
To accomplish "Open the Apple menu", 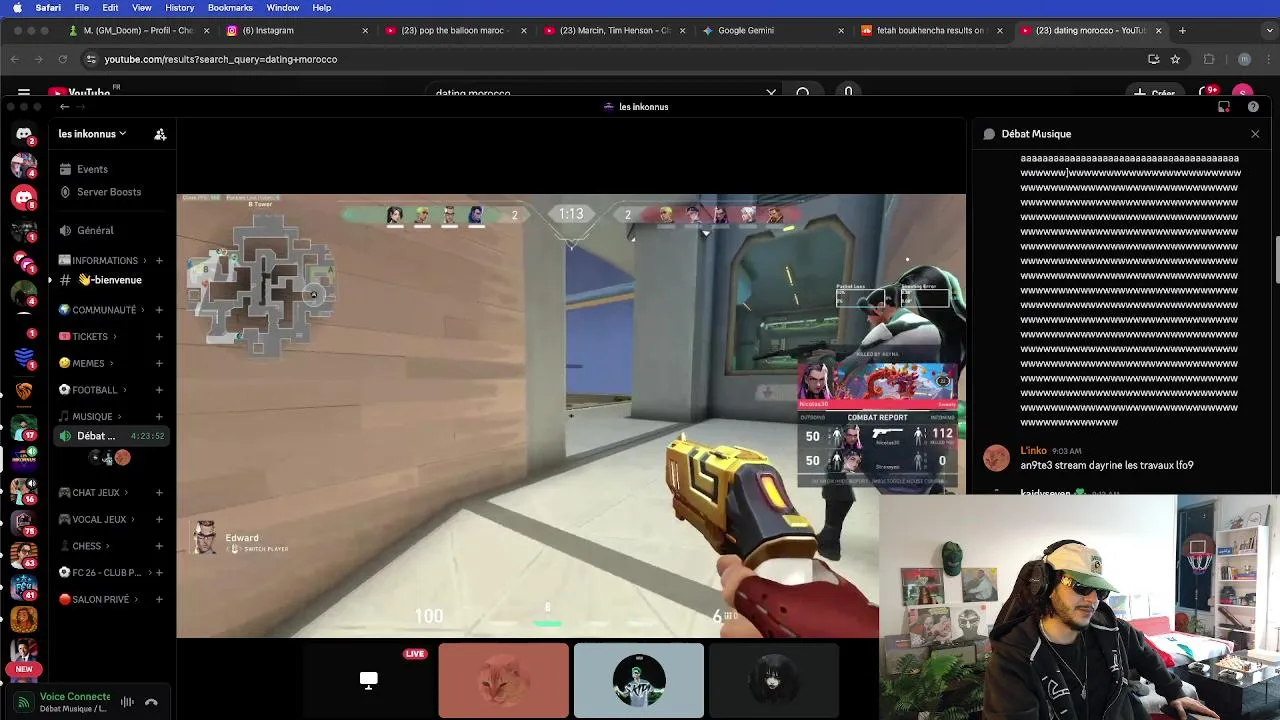I will point(17,8).
